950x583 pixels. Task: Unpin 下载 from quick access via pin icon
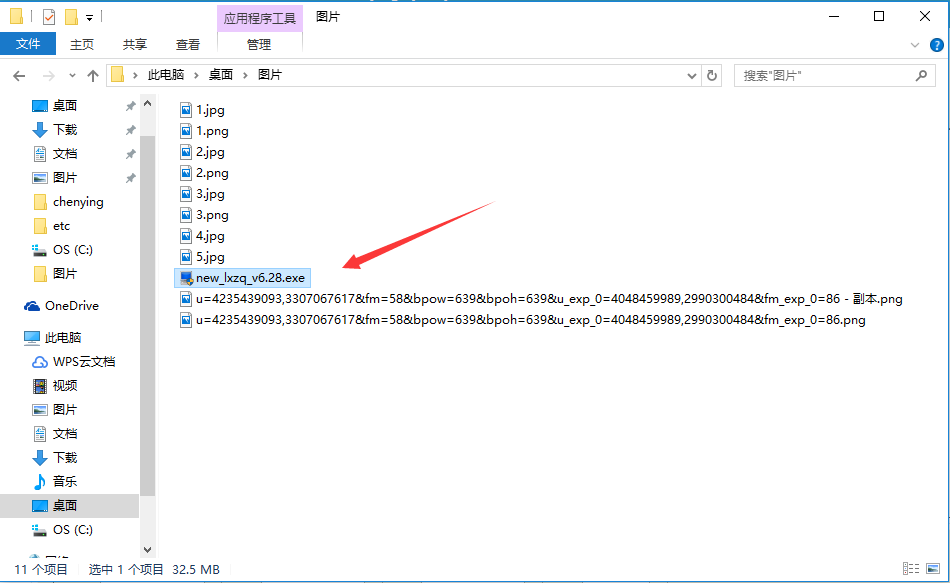click(x=130, y=130)
